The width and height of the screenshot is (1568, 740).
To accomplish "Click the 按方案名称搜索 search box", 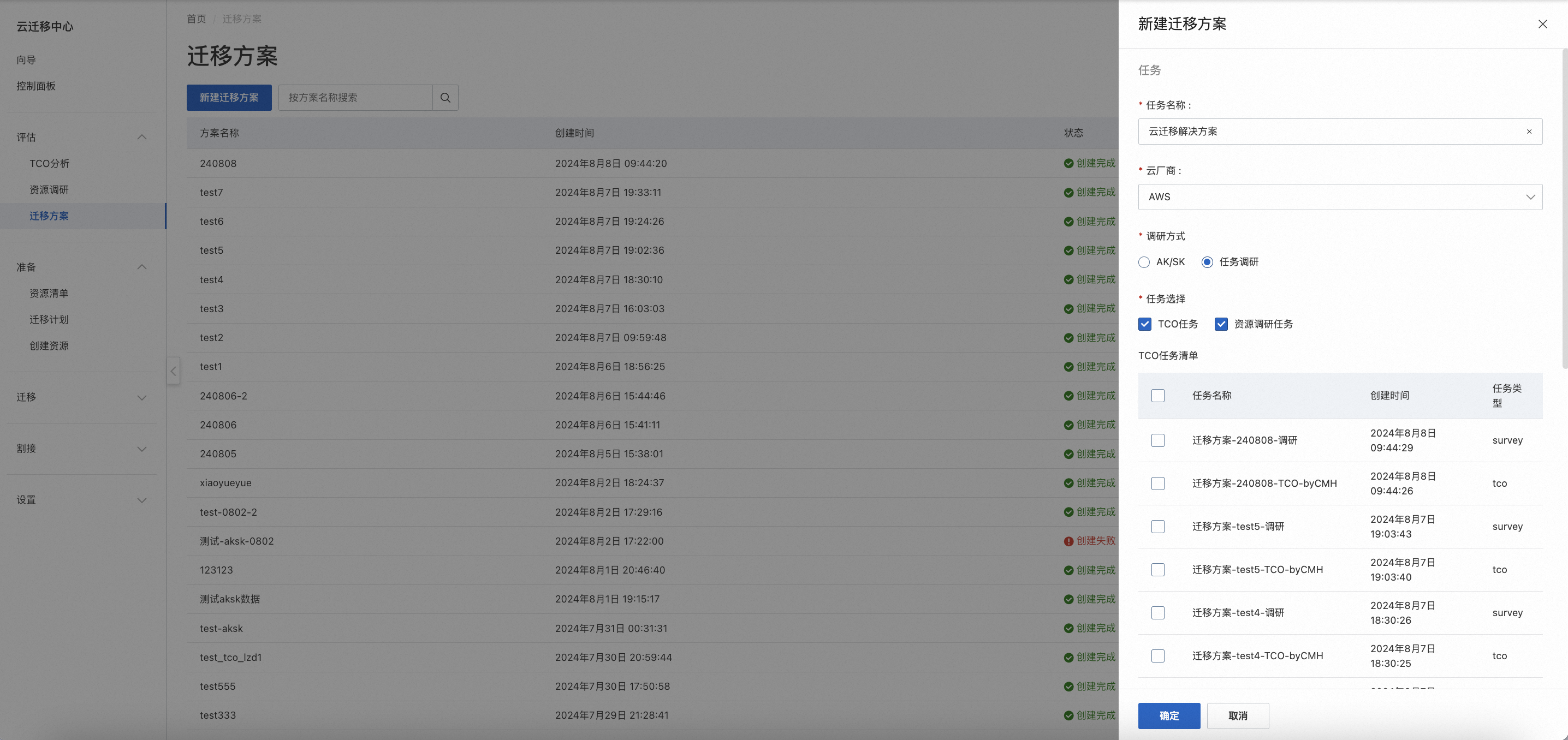I will point(355,97).
